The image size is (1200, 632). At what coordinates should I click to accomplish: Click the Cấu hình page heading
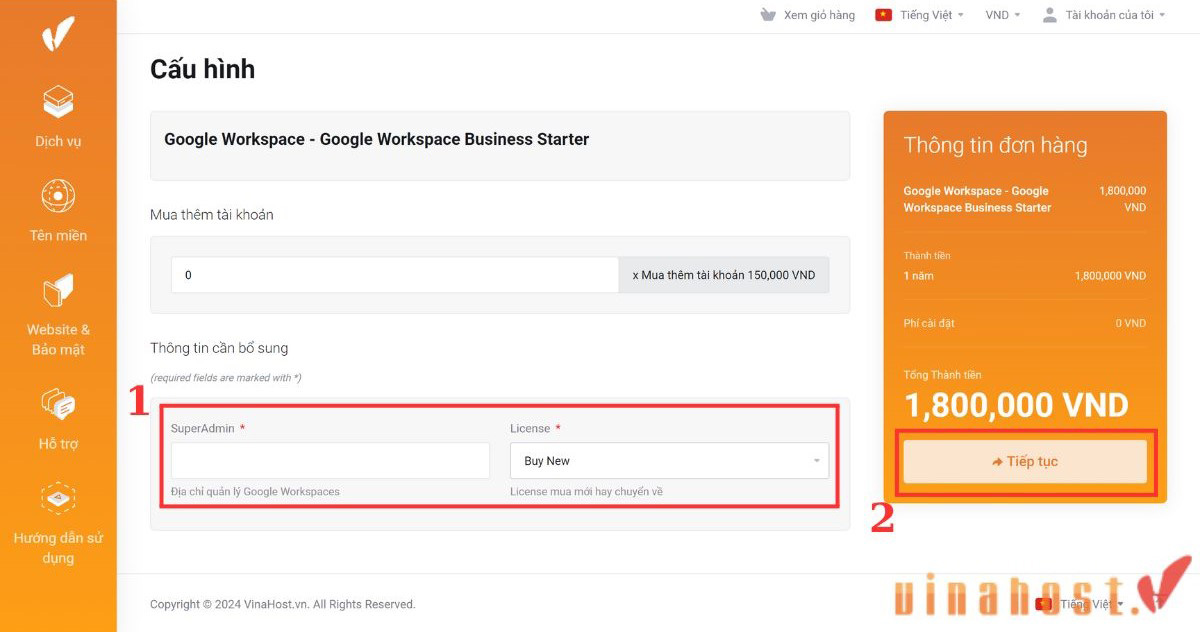(202, 69)
